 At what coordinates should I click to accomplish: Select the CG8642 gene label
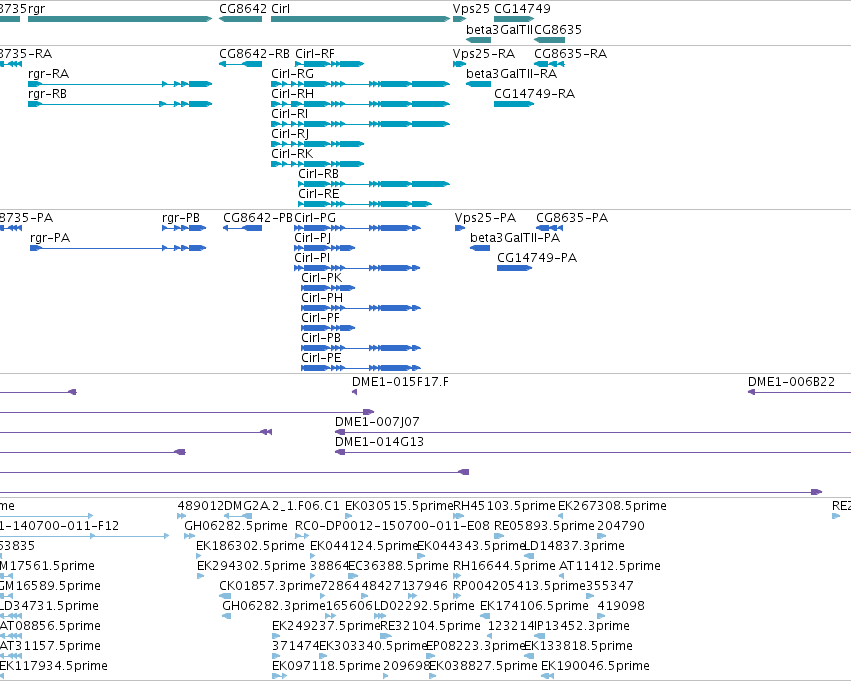pyautogui.click(x=243, y=9)
